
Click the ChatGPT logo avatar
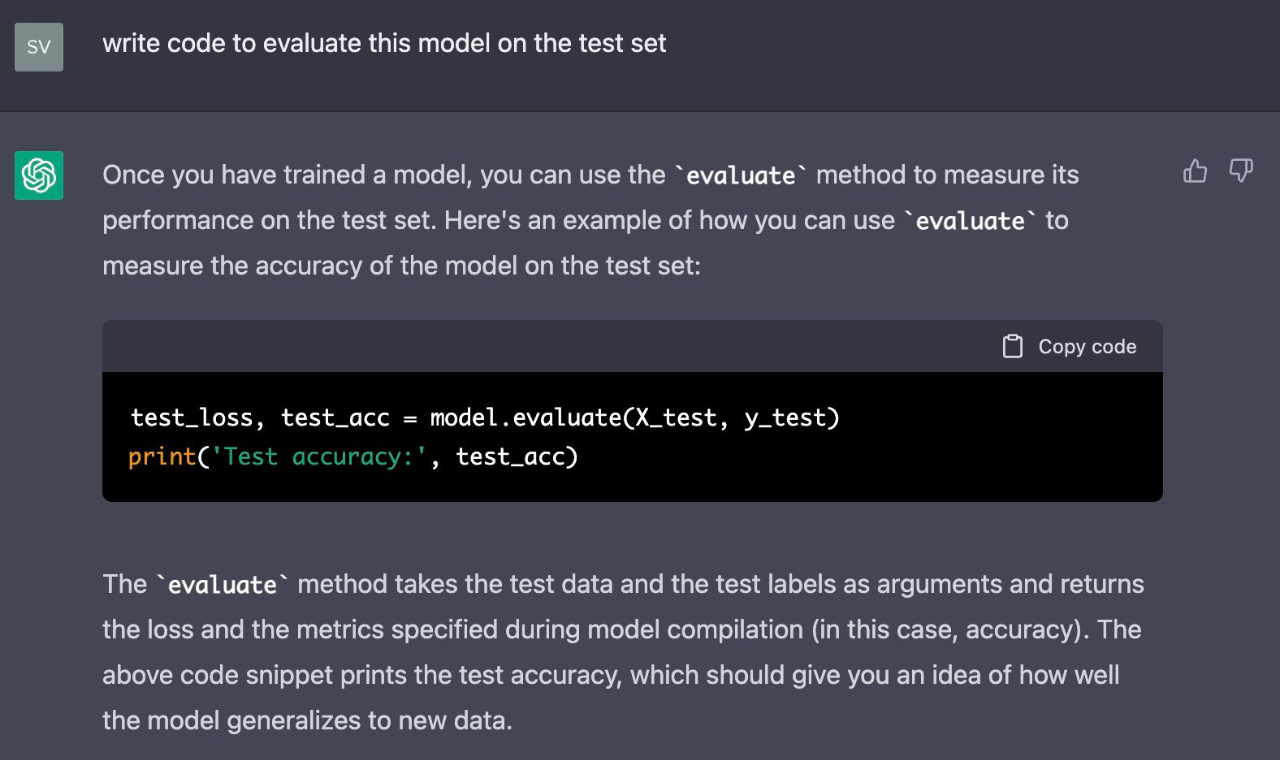[39, 175]
